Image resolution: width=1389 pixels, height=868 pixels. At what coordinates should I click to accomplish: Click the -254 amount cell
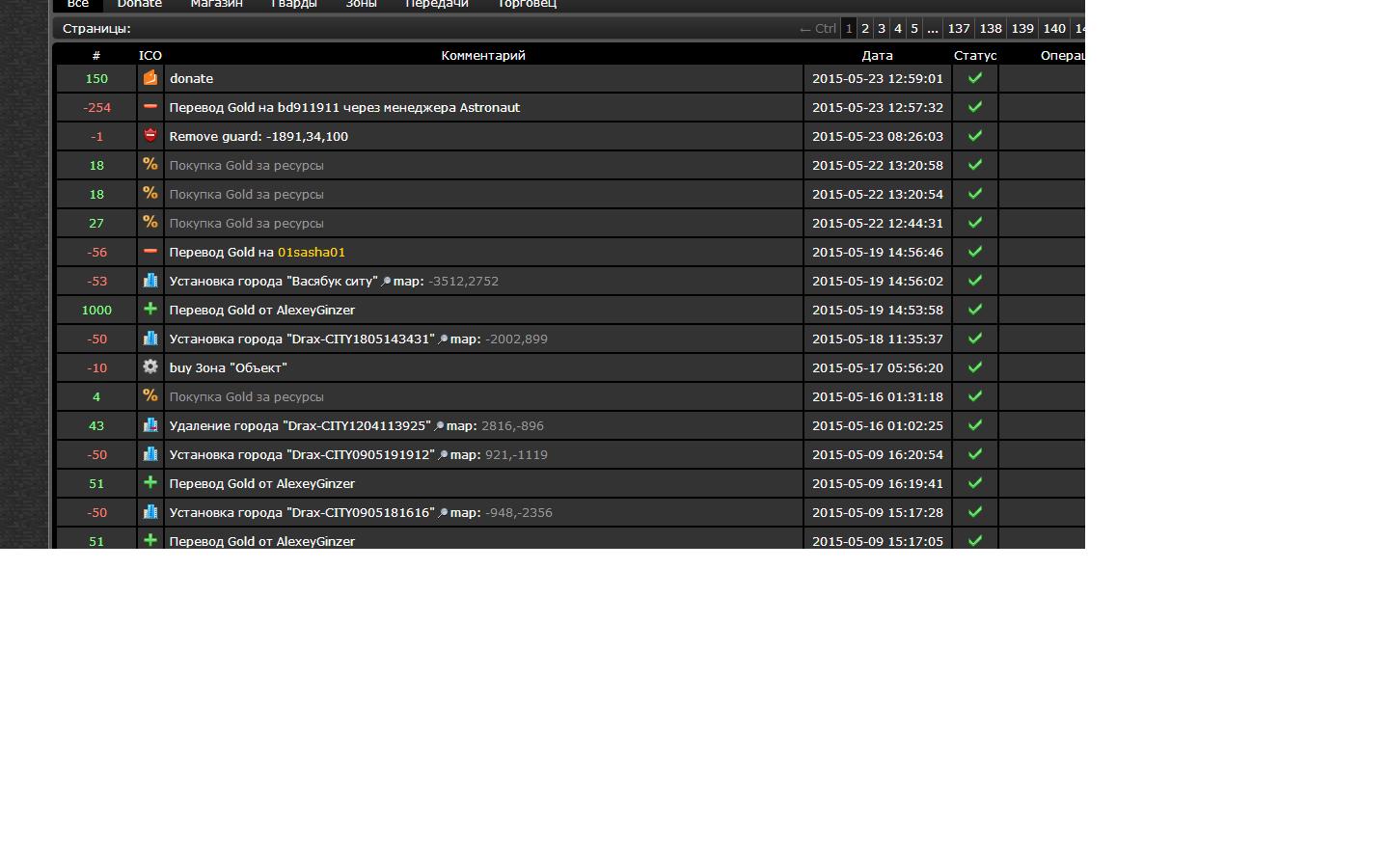96,107
